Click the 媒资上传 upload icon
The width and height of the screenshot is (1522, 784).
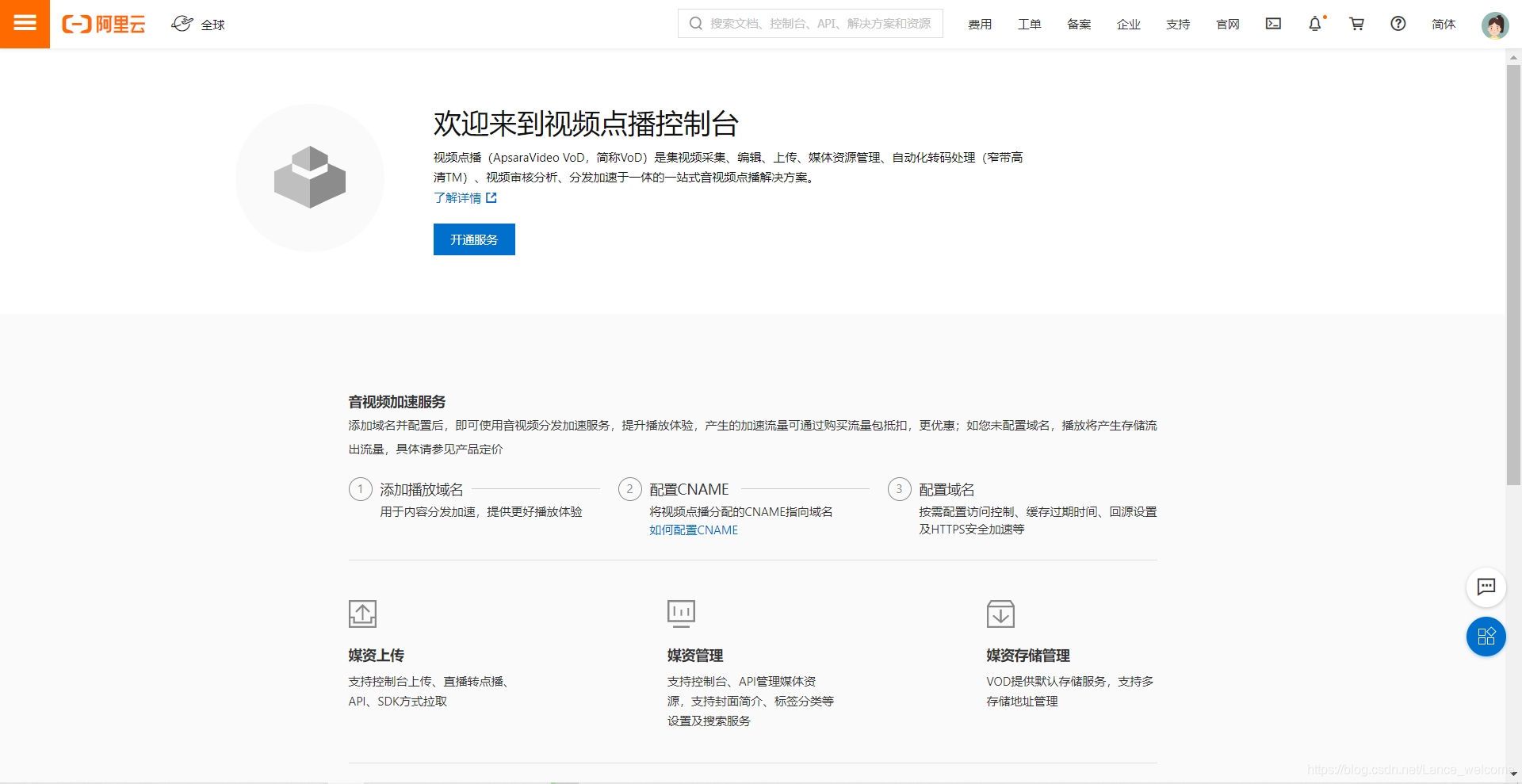[x=363, y=614]
